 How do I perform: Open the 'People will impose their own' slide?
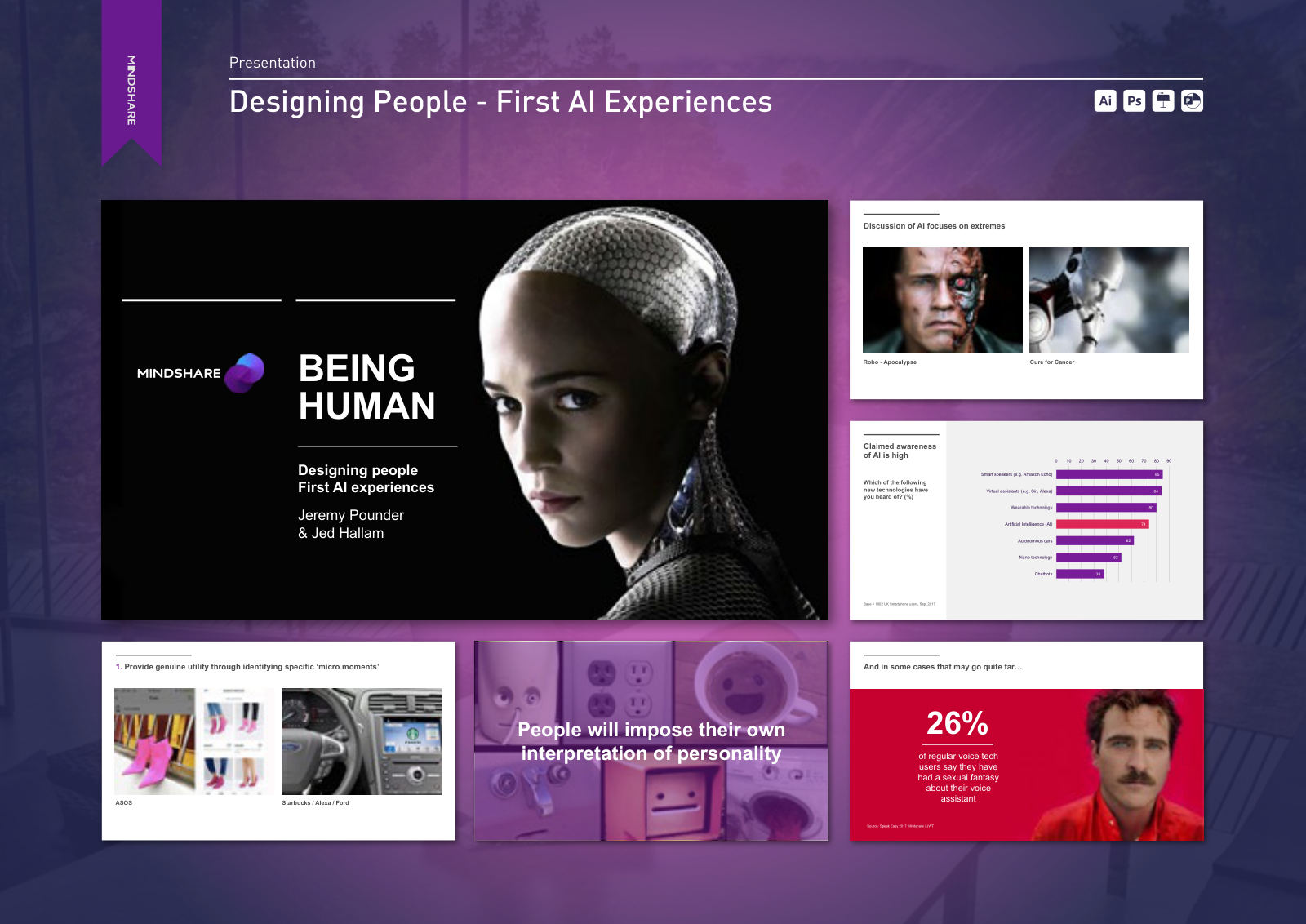[x=651, y=741]
